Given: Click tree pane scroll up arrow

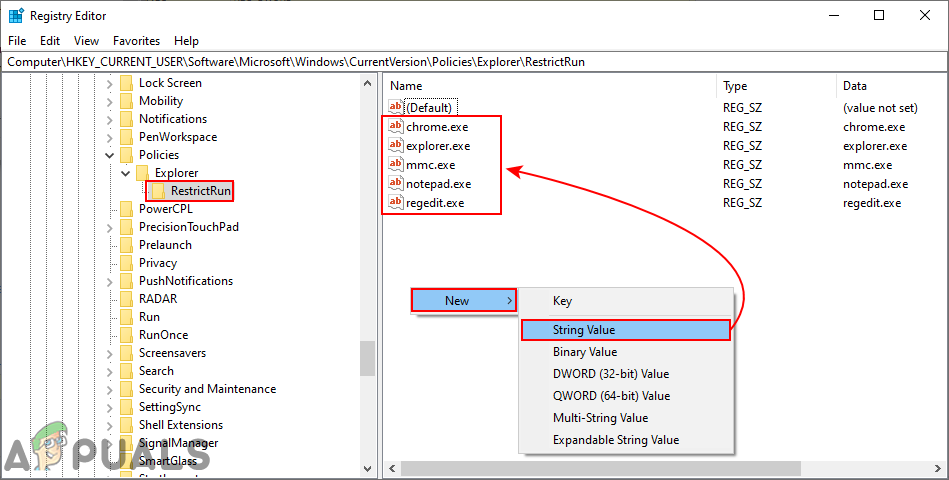Looking at the screenshot, I should (367, 83).
